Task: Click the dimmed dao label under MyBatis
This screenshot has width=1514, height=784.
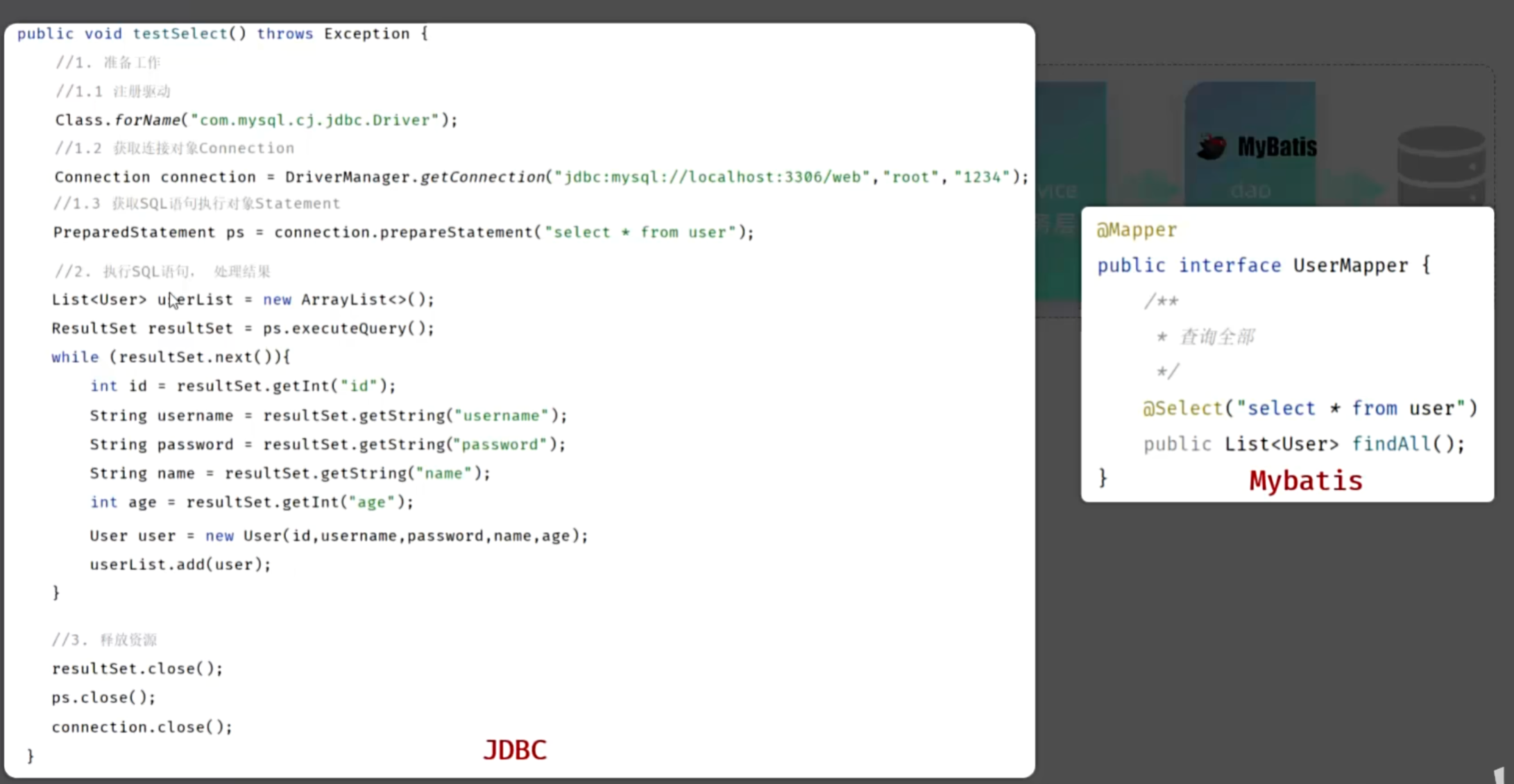Action: (x=1250, y=190)
